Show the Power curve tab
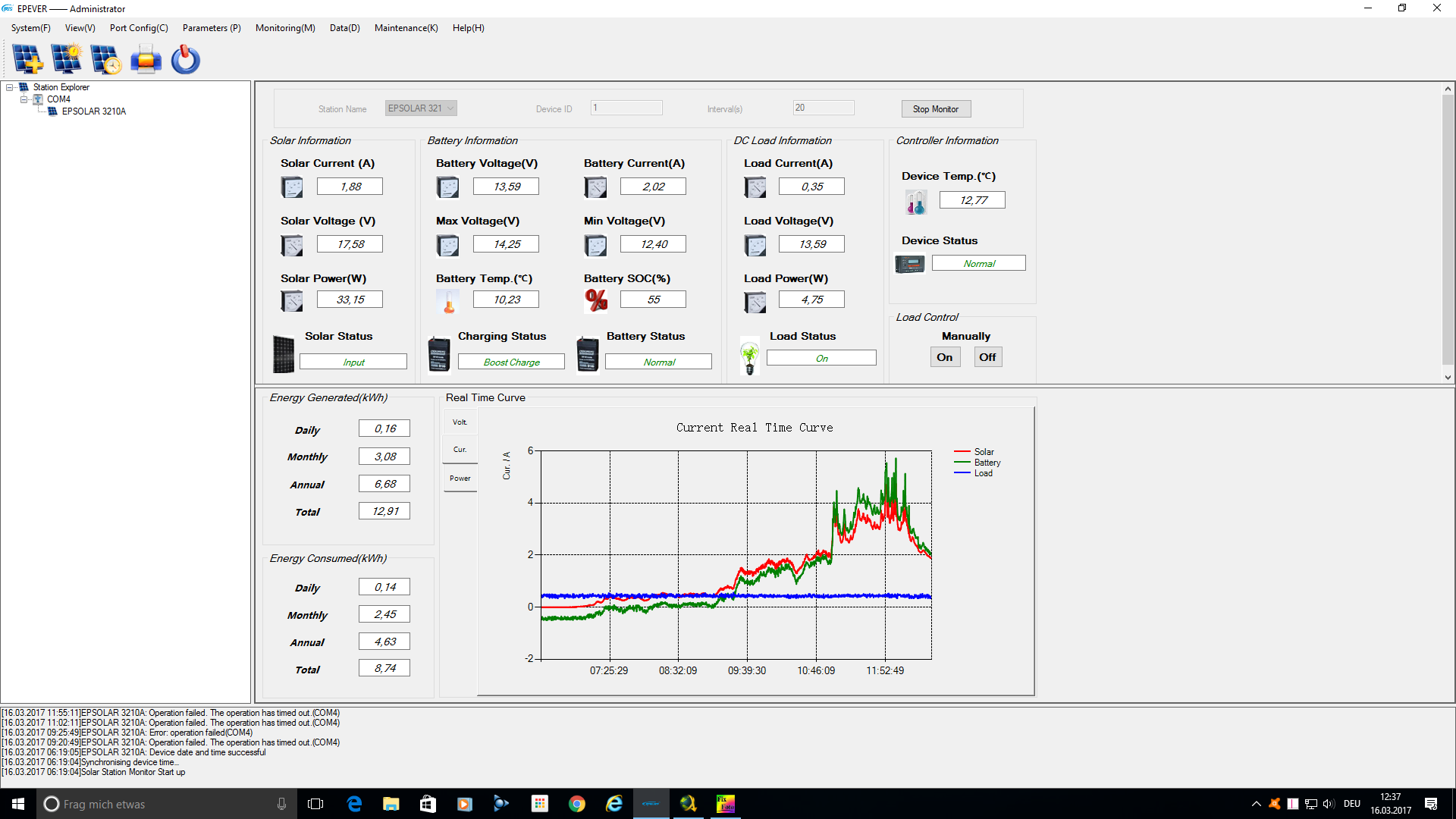This screenshot has height=819, width=1456. 460,479
